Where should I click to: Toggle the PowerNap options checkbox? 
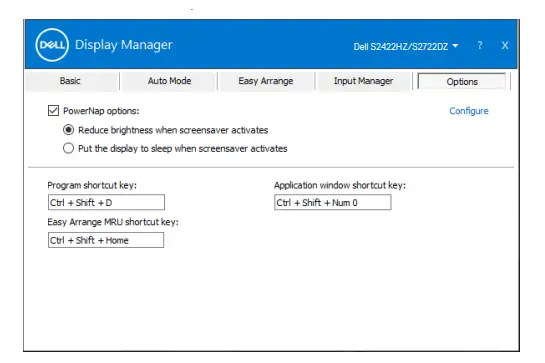[x=53, y=111]
